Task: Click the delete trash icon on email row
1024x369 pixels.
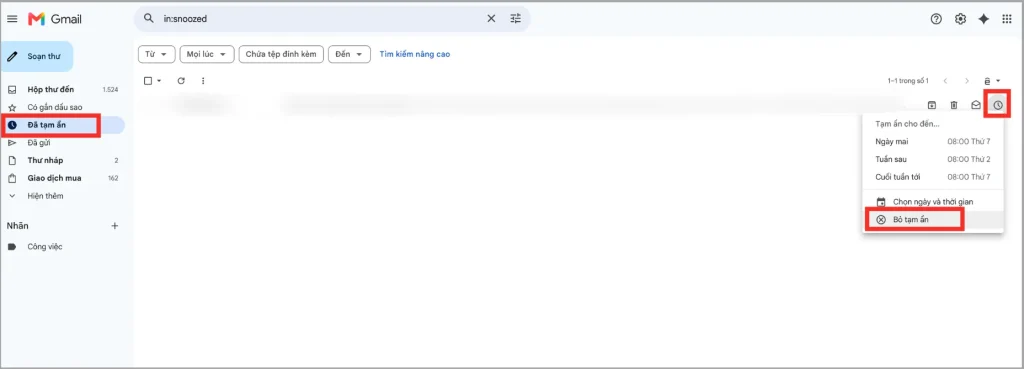Action: click(953, 105)
